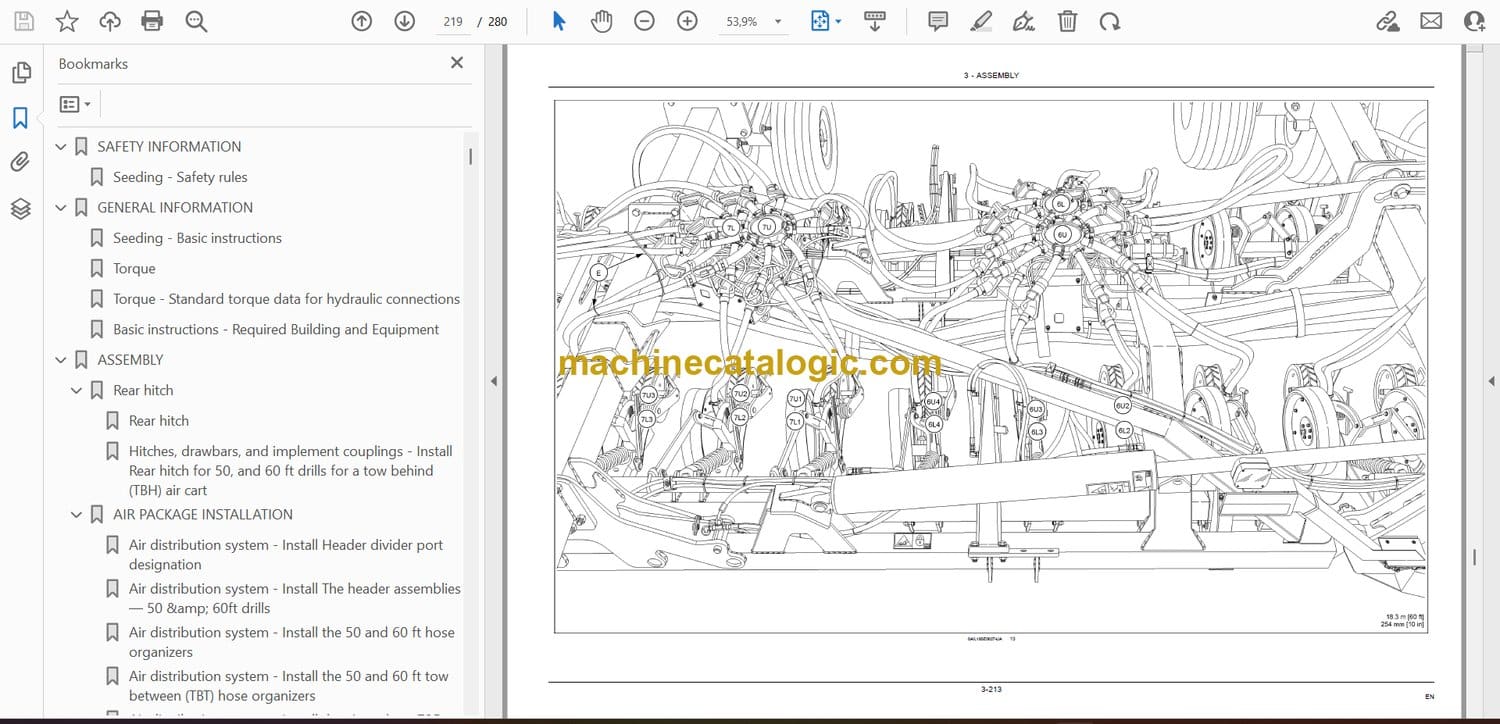
Task: Open the find text search tool
Action: pos(196,21)
